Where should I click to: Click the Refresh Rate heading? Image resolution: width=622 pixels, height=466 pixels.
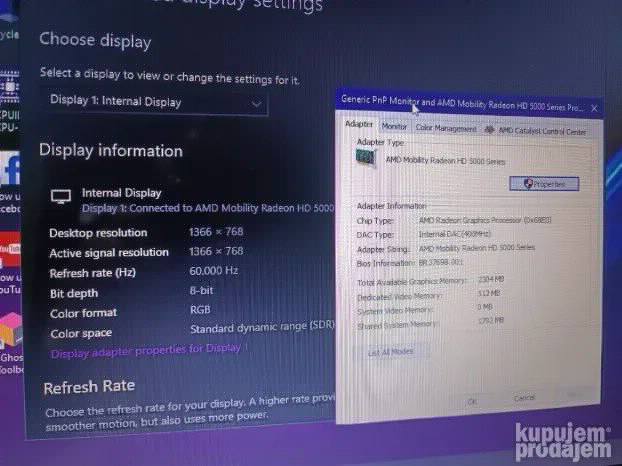pos(89,387)
